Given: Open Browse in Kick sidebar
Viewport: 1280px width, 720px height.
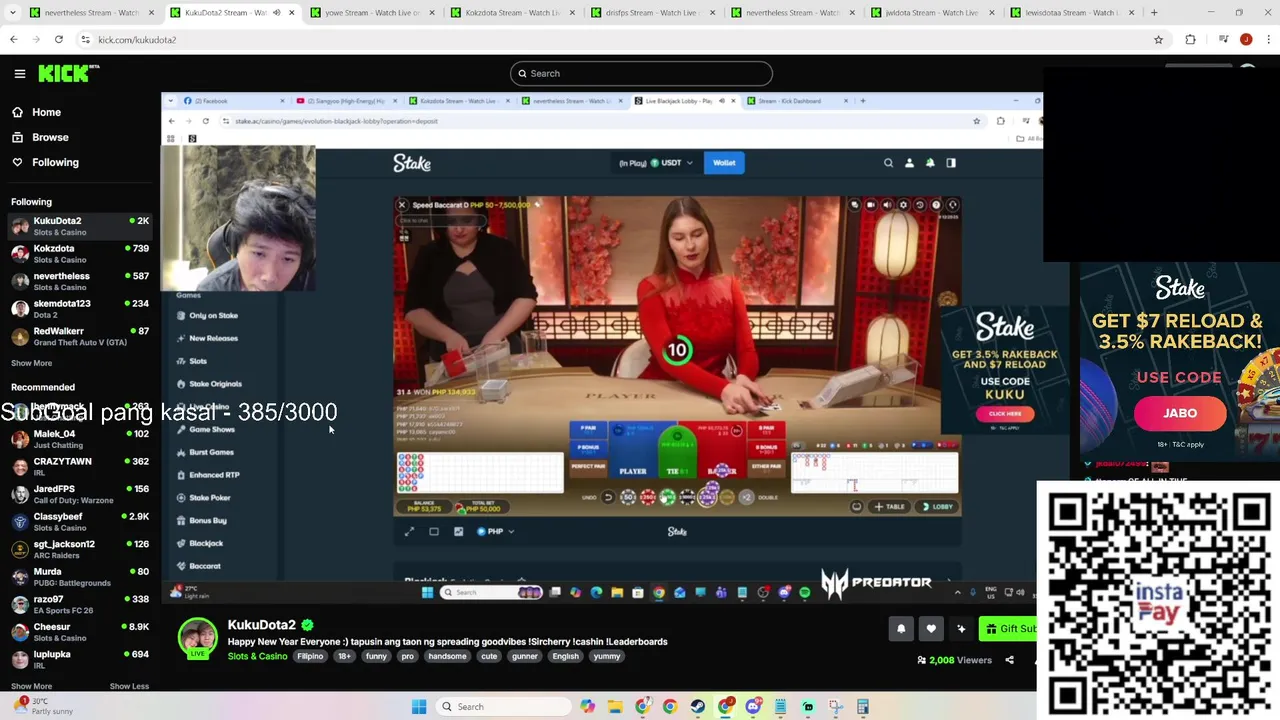Looking at the screenshot, I should [x=40, y=137].
